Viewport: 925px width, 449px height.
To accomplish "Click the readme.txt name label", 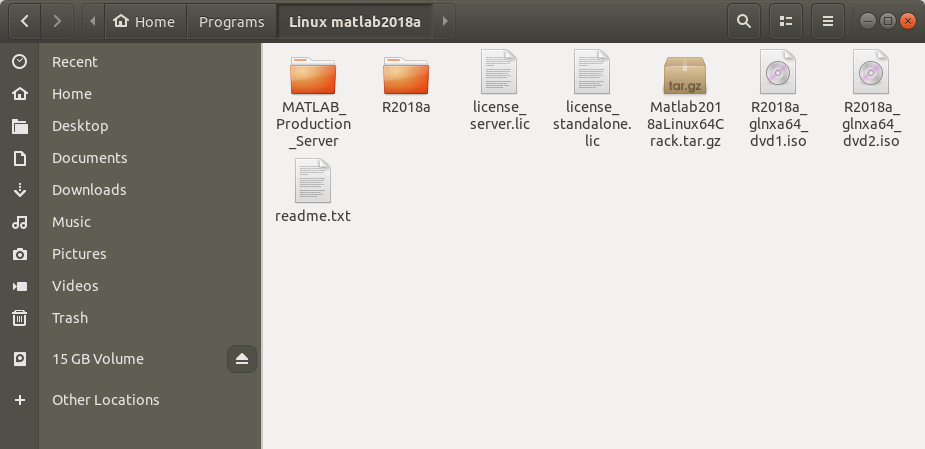I will click(313, 216).
